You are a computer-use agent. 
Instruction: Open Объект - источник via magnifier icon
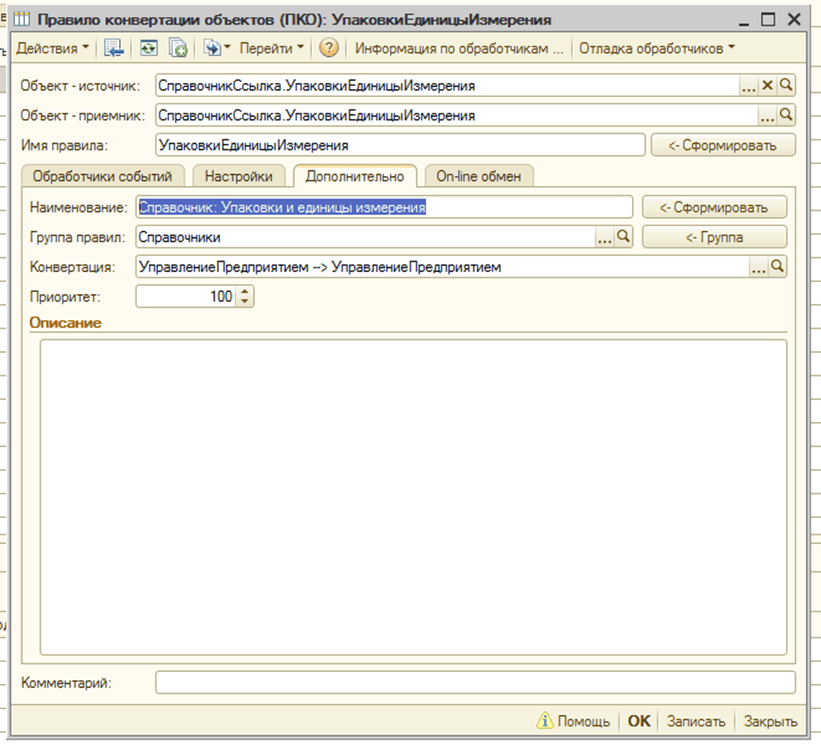tap(786, 86)
